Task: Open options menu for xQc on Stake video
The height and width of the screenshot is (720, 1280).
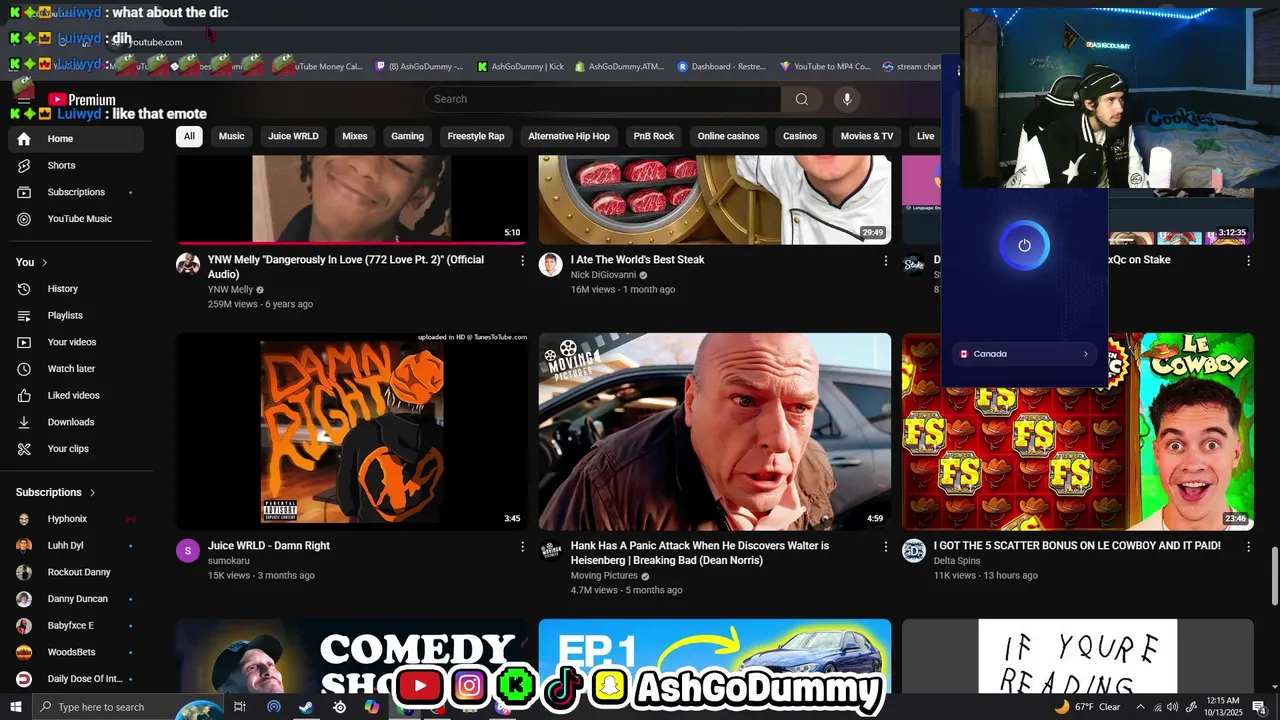Action: tap(1248, 260)
